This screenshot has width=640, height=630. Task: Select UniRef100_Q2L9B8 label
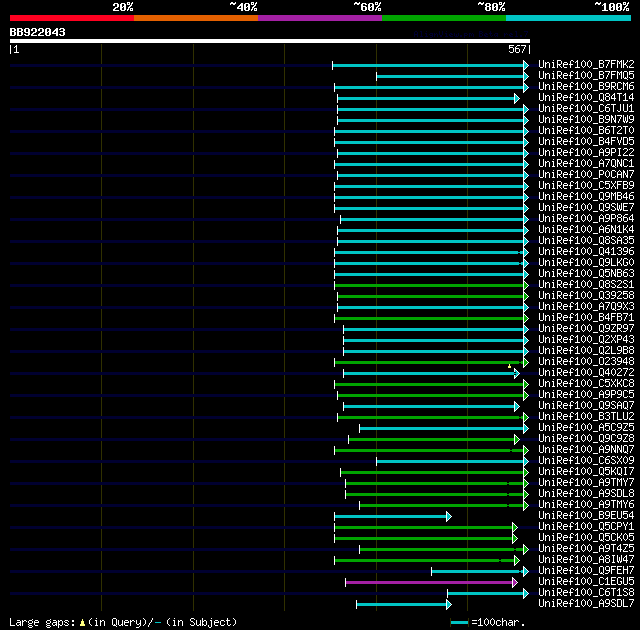(586, 351)
